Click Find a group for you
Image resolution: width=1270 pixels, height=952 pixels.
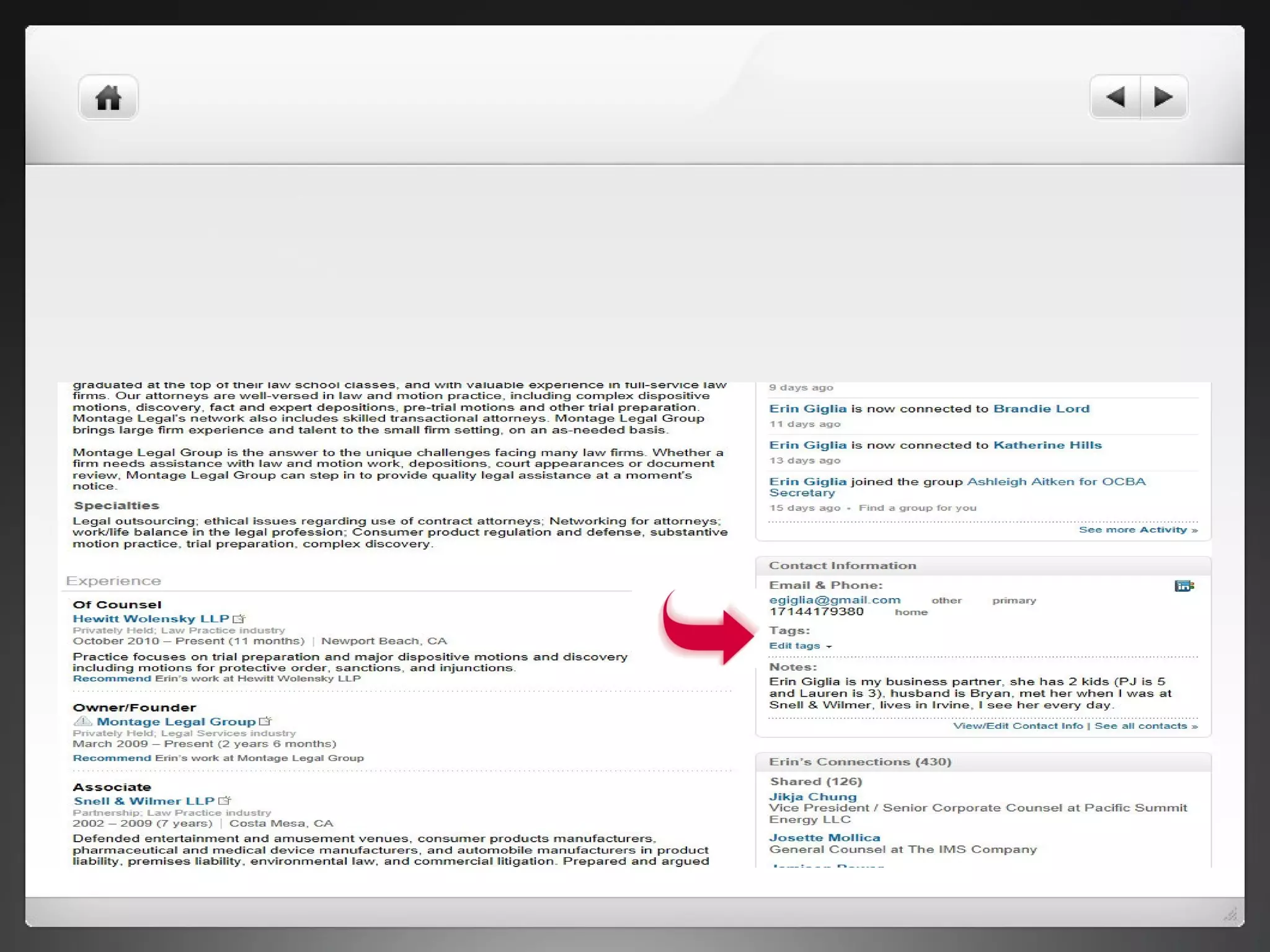point(917,508)
